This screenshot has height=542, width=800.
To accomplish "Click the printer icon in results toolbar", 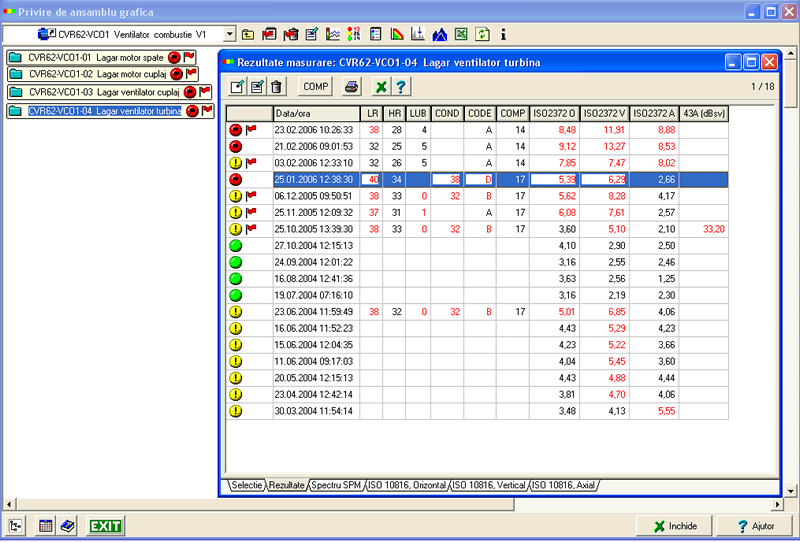I will pos(352,87).
